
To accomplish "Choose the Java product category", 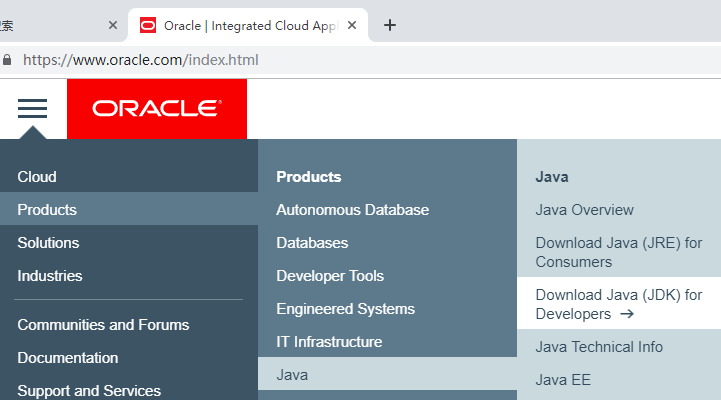I will click(292, 375).
